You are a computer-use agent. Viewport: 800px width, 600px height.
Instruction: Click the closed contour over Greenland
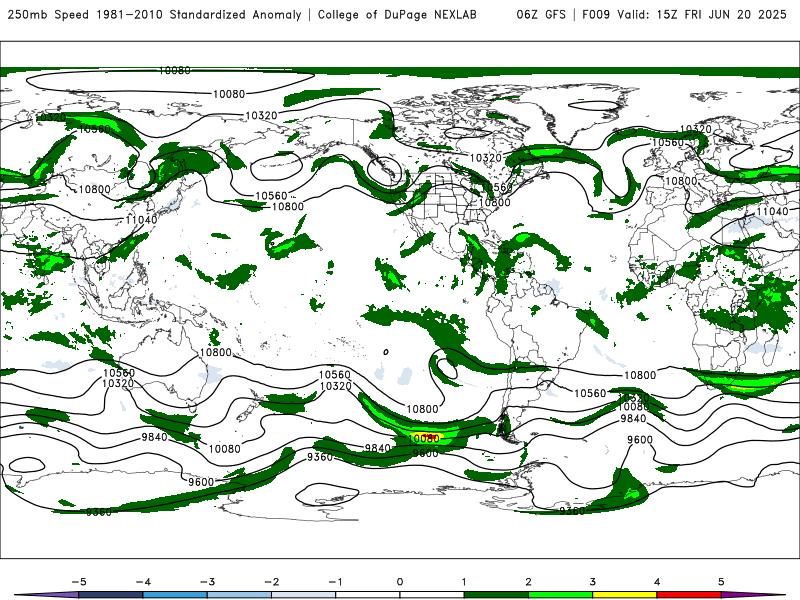(x=593, y=106)
